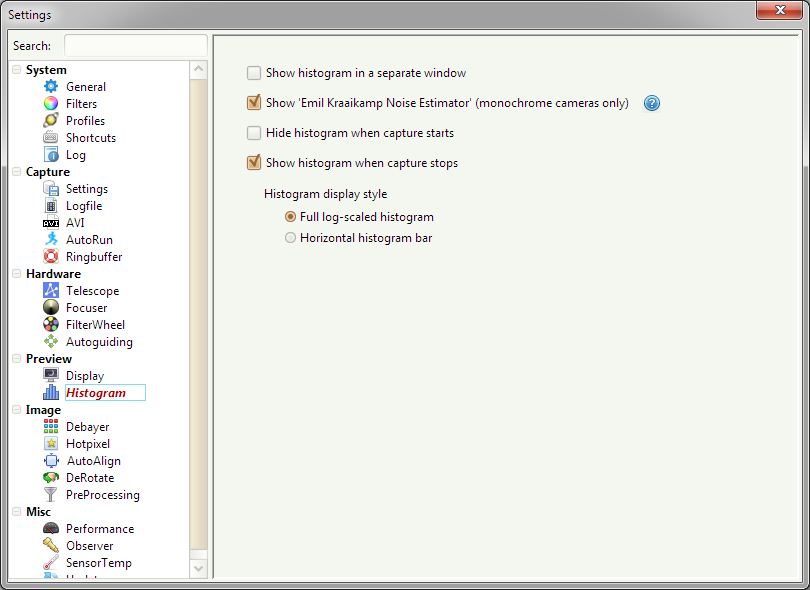The image size is (810, 590).
Task: Click the Filters color wheel icon
Action: tap(51, 104)
